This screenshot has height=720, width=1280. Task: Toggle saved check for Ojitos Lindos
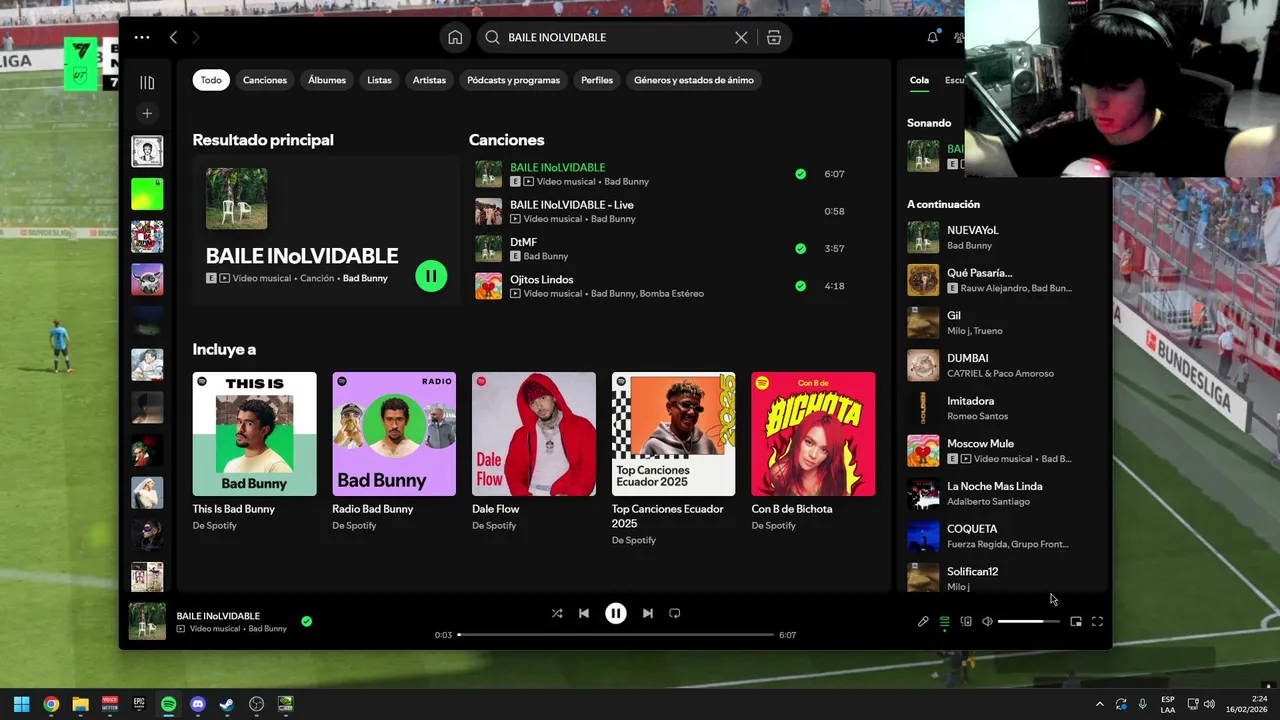pyautogui.click(x=800, y=286)
